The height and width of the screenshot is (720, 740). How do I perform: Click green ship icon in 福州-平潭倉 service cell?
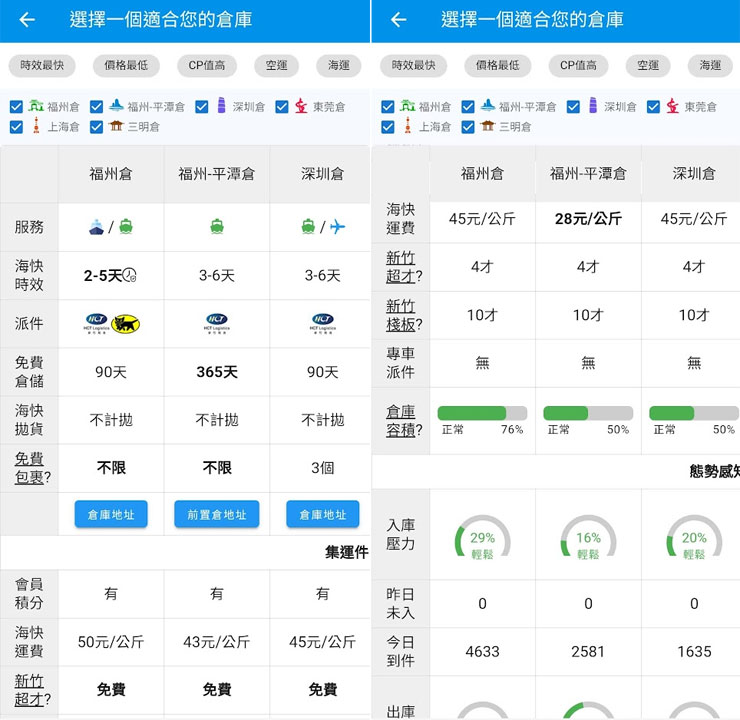click(x=217, y=227)
